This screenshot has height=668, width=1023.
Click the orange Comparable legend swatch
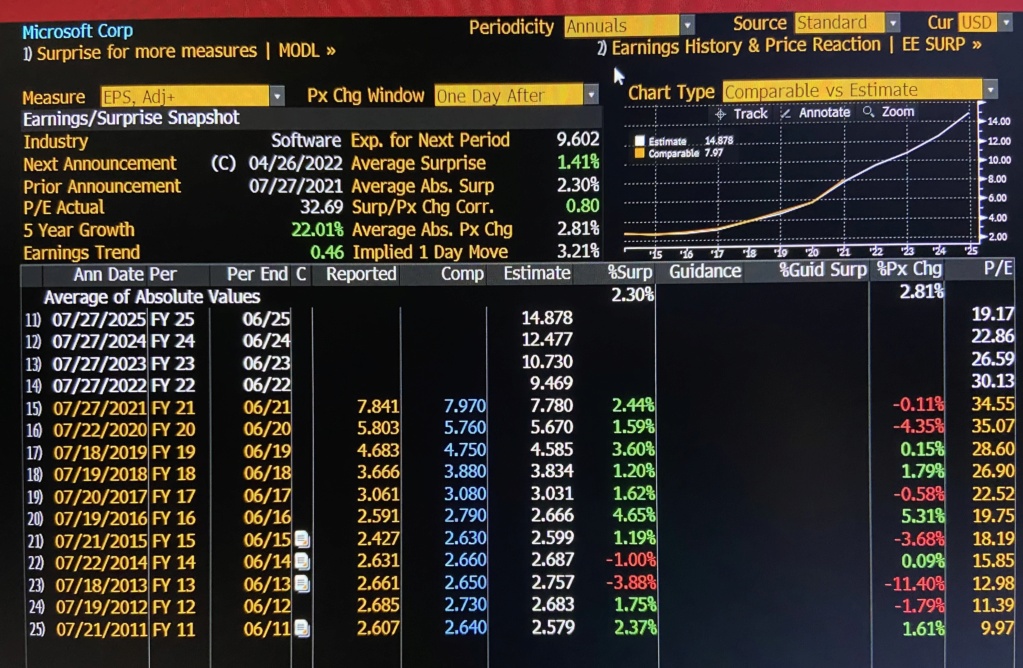639,153
